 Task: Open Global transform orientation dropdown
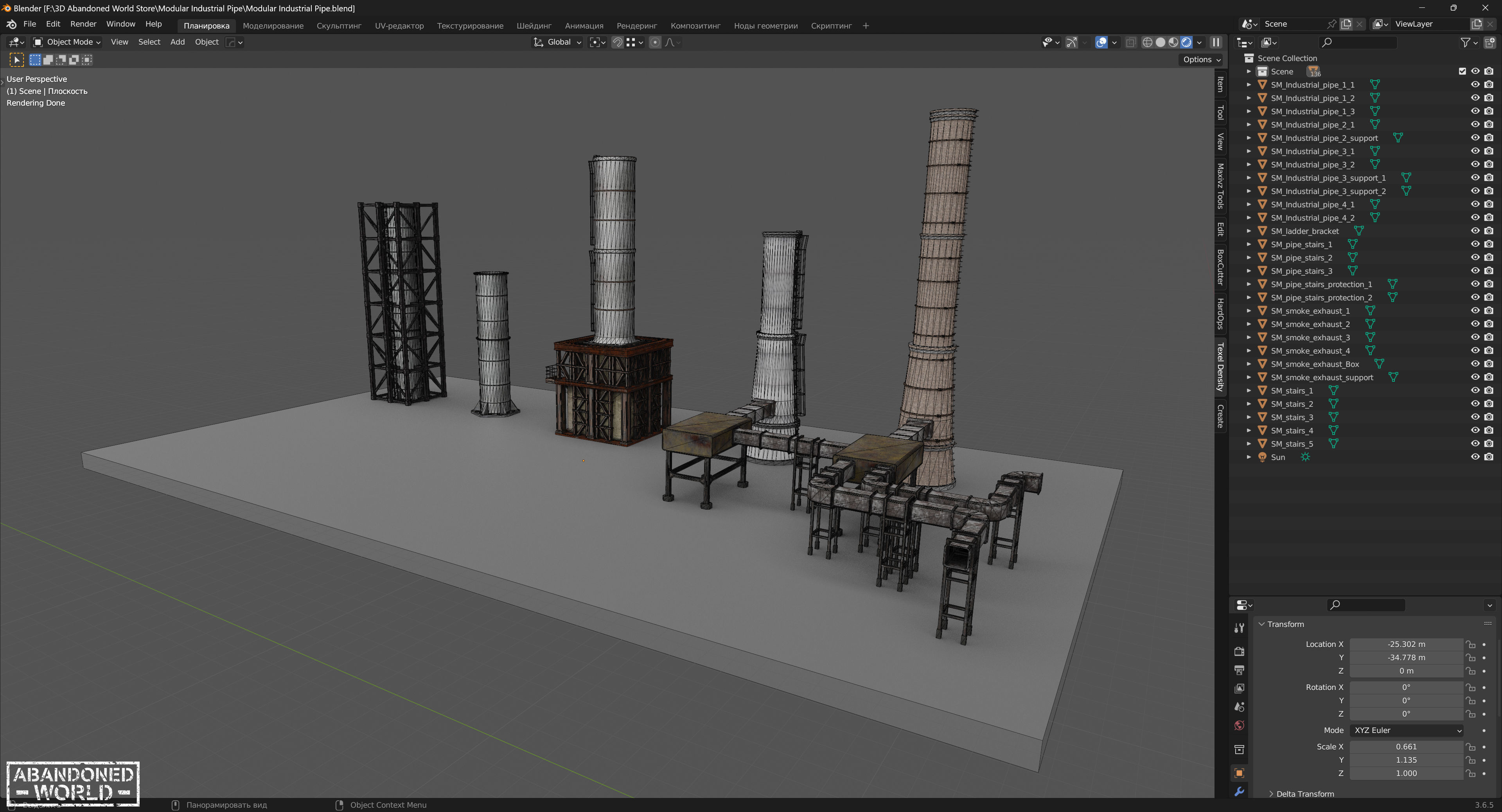click(557, 42)
